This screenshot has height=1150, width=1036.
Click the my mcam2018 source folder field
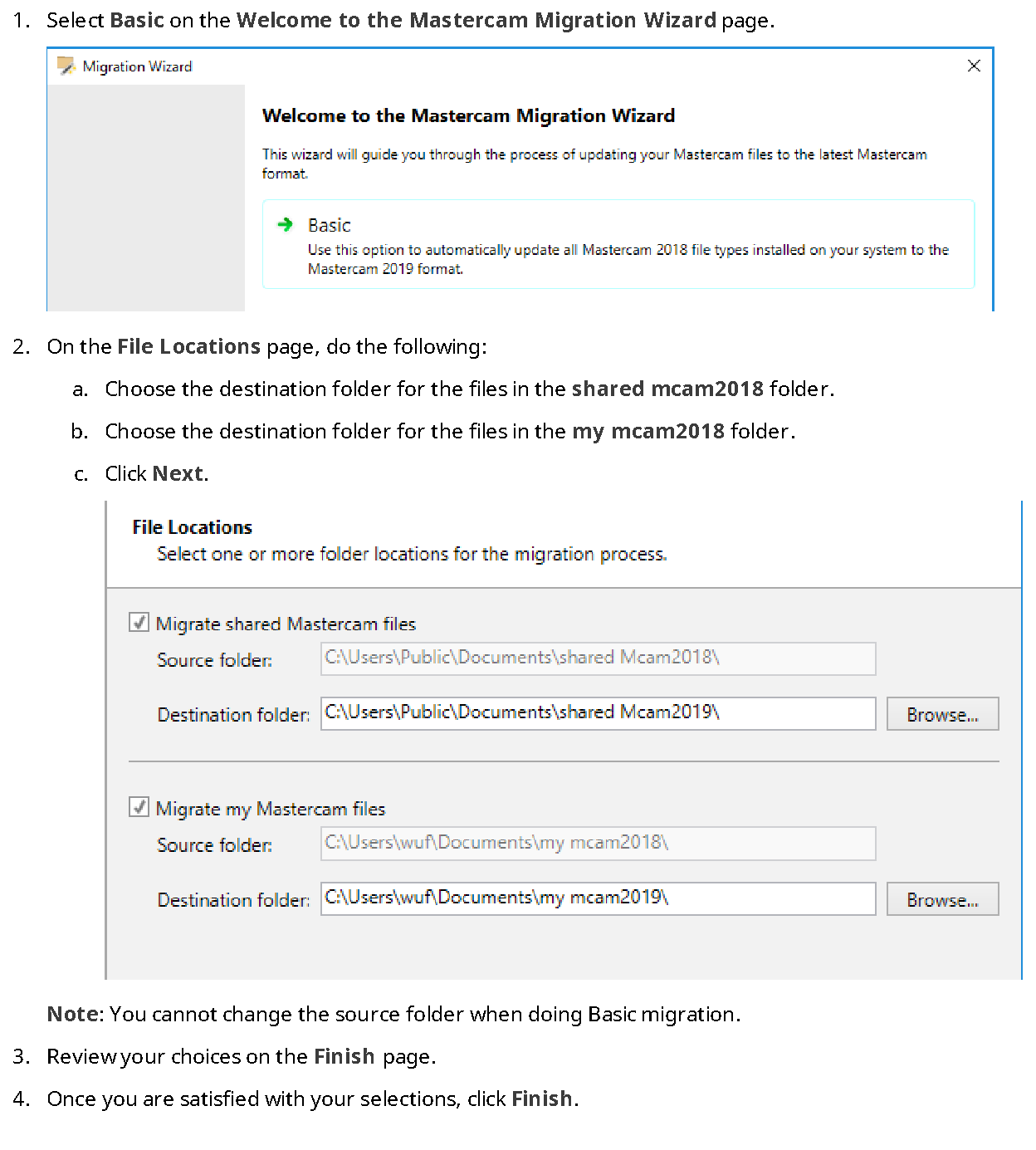tap(598, 844)
